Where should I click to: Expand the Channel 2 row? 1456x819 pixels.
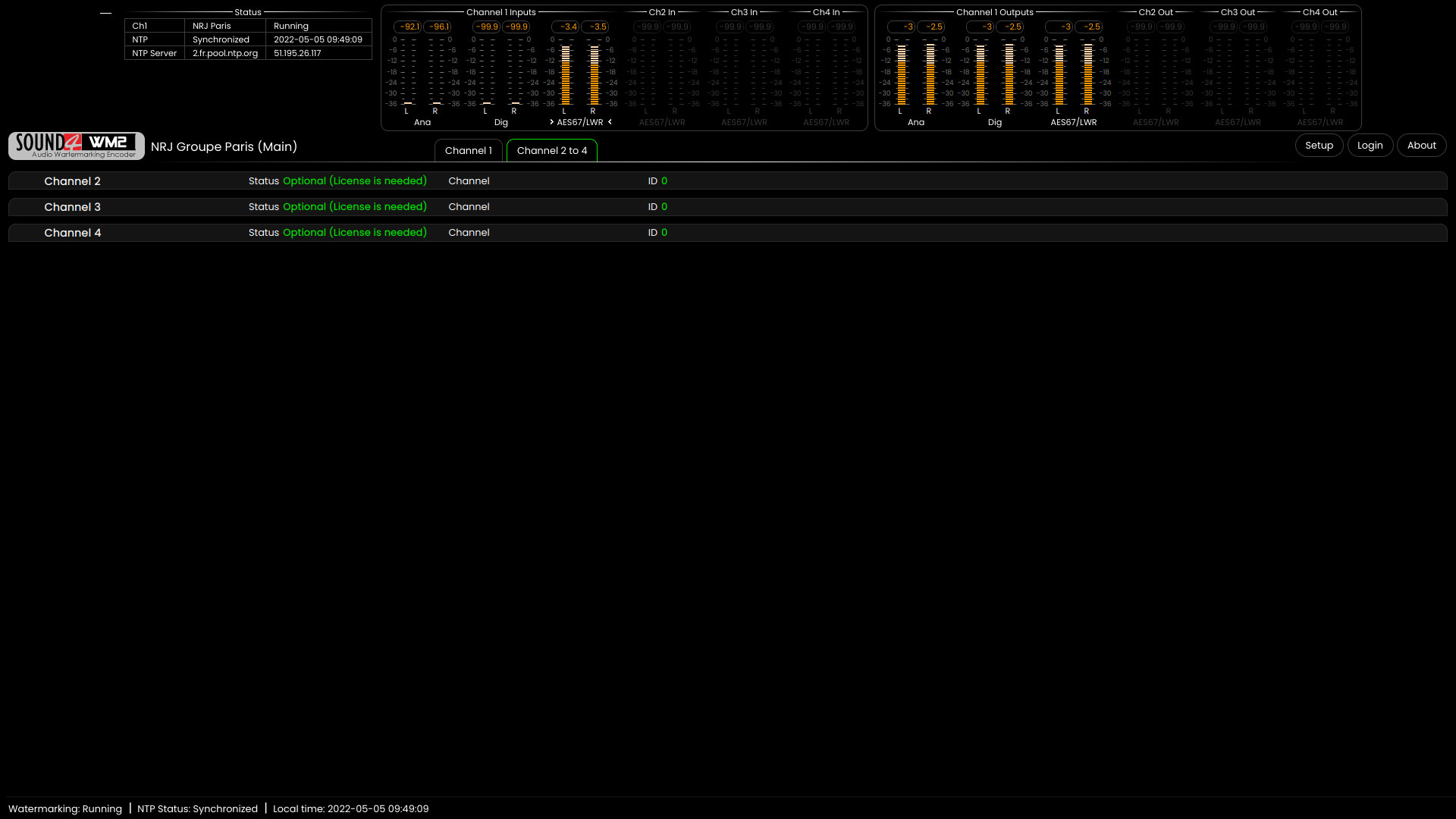(72, 181)
